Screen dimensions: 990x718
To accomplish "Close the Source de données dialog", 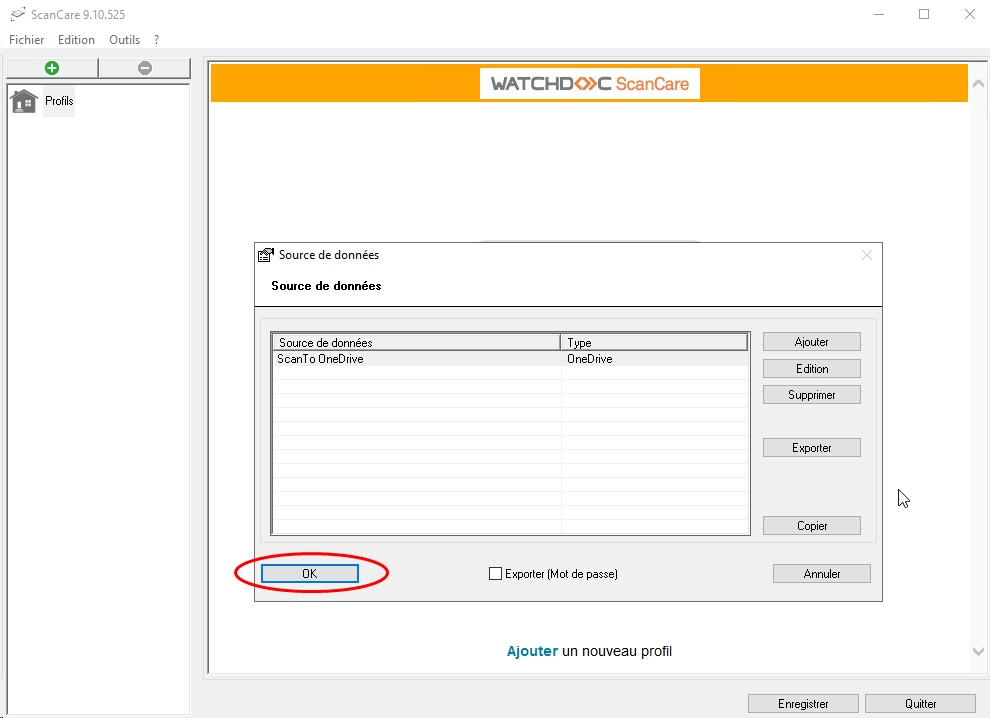I will point(866,254).
